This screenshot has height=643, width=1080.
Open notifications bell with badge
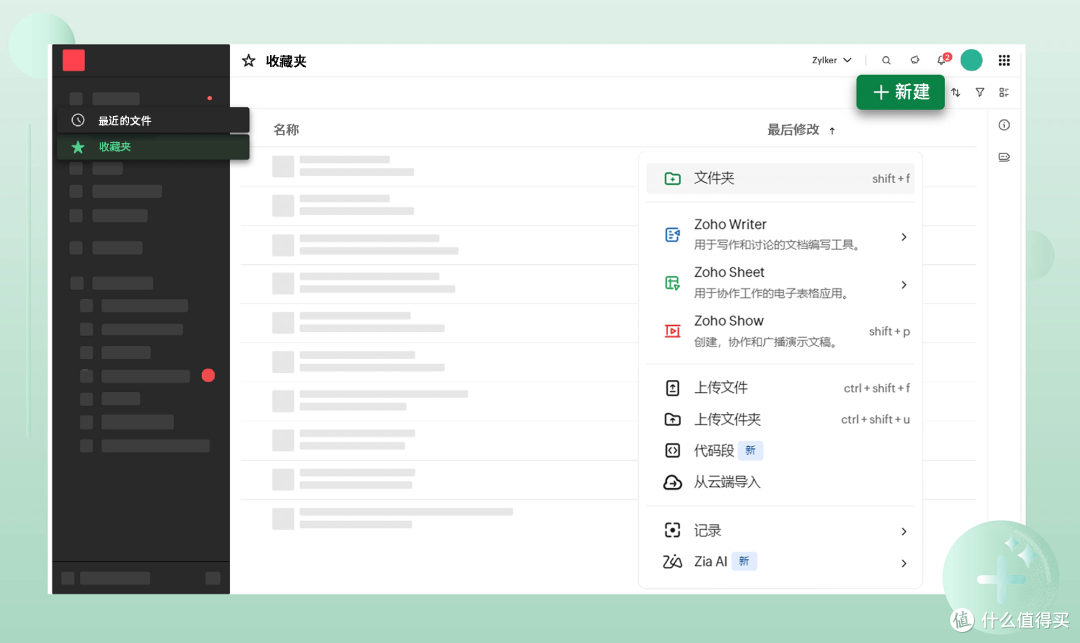pos(943,60)
